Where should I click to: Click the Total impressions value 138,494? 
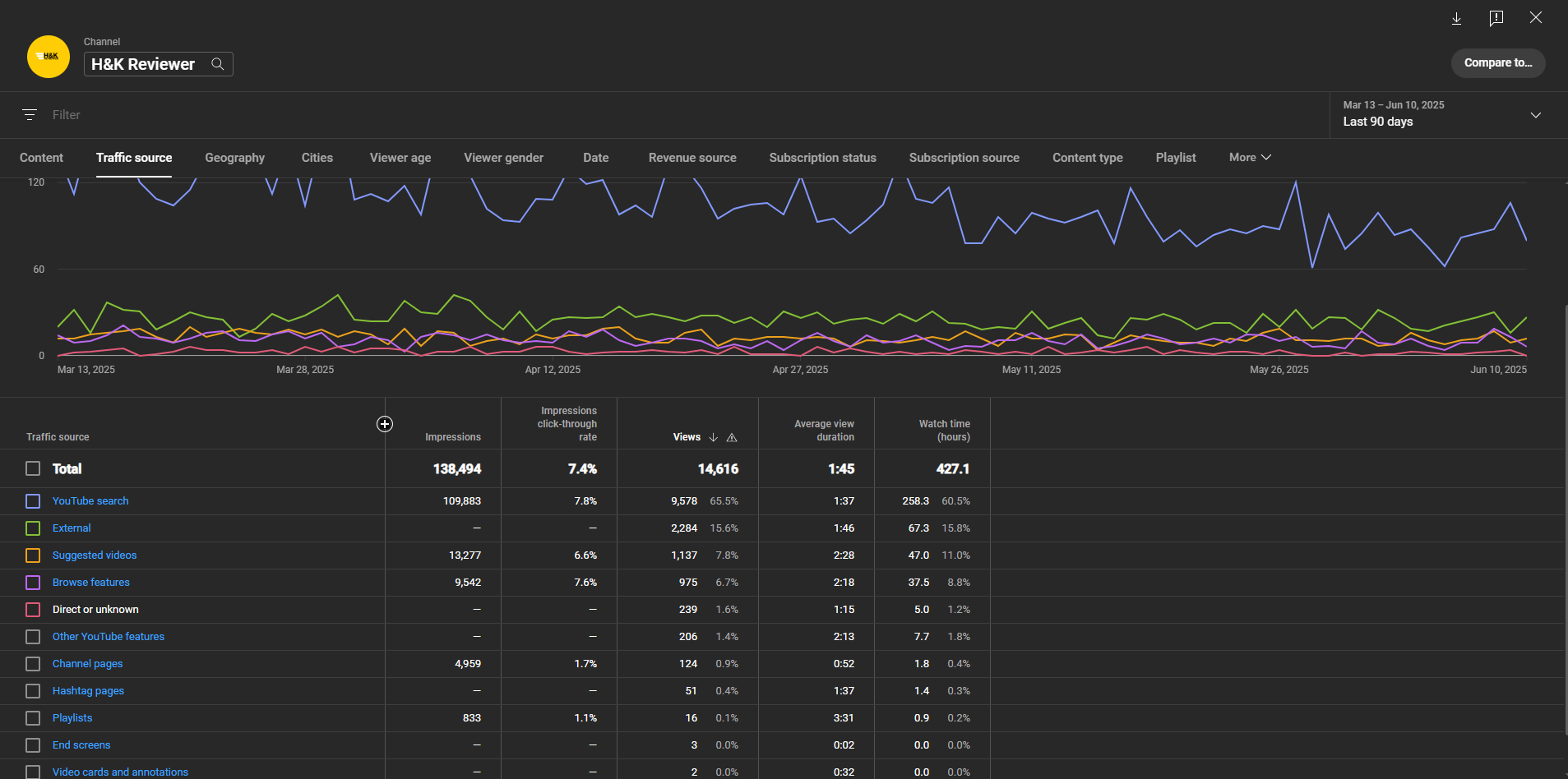tap(457, 469)
